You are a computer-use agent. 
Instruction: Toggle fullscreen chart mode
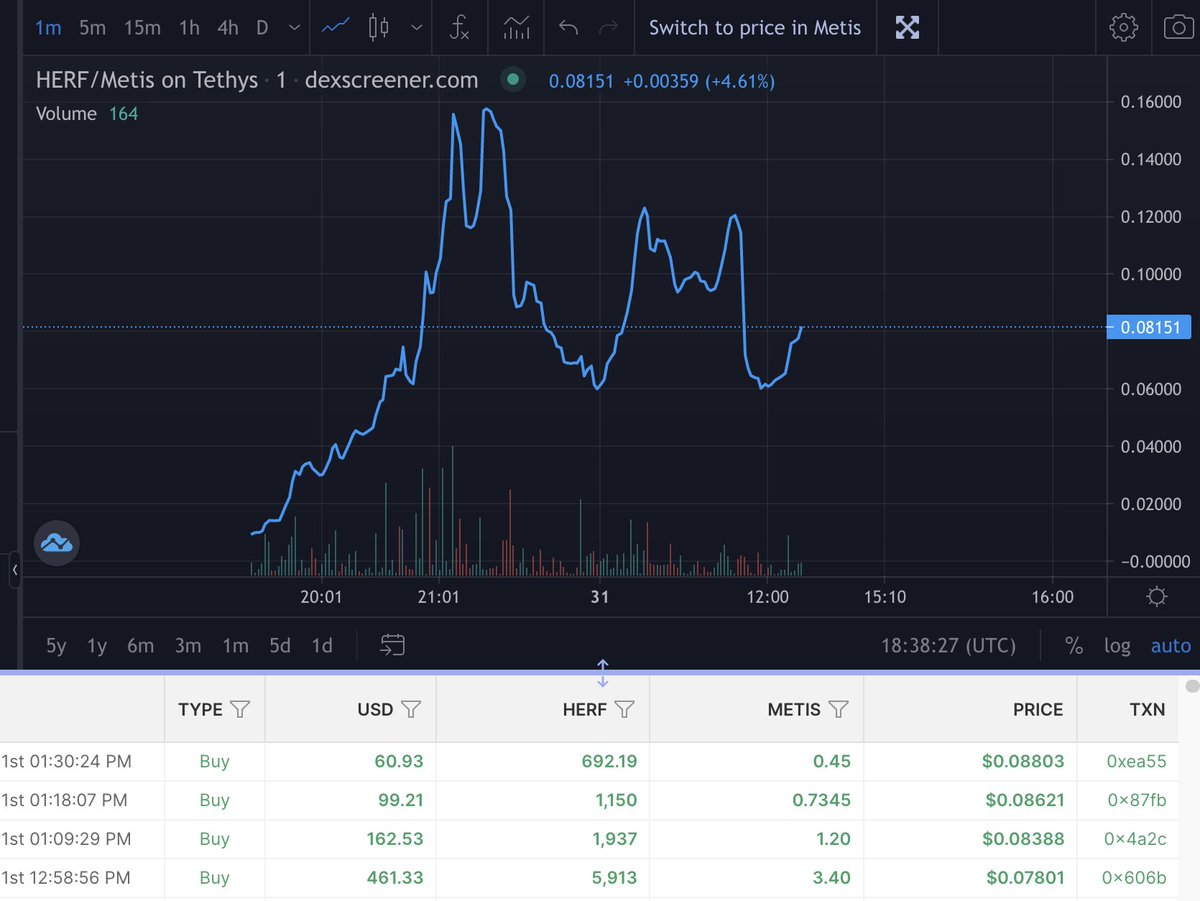[907, 27]
